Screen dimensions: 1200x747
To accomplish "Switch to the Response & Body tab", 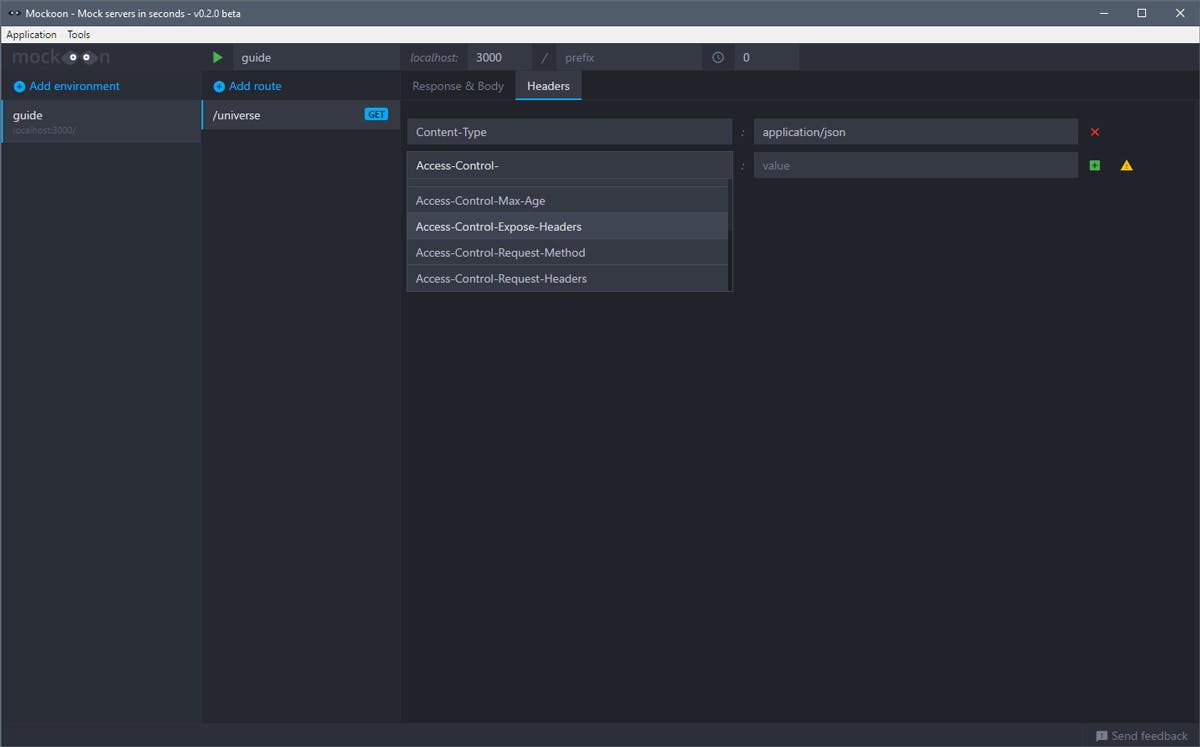I will point(458,86).
